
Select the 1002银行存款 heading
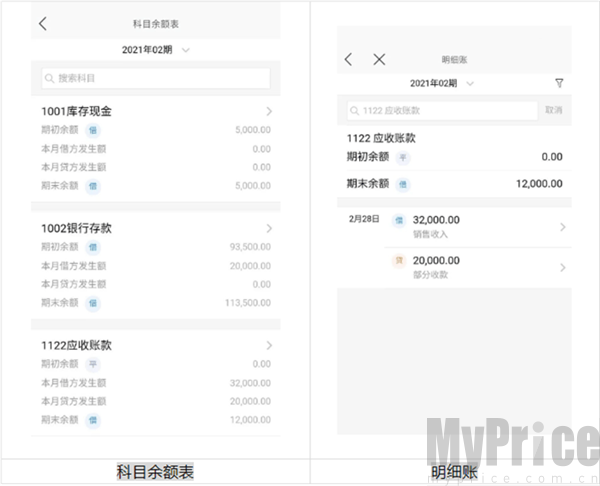pos(77,228)
